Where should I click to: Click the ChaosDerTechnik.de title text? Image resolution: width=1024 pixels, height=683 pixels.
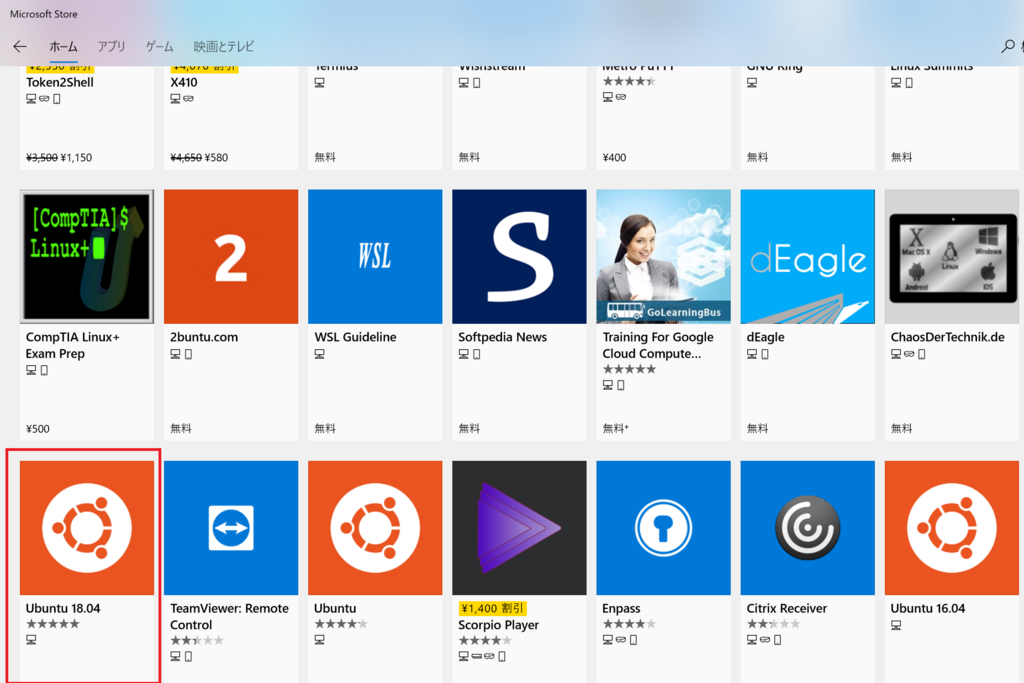947,337
